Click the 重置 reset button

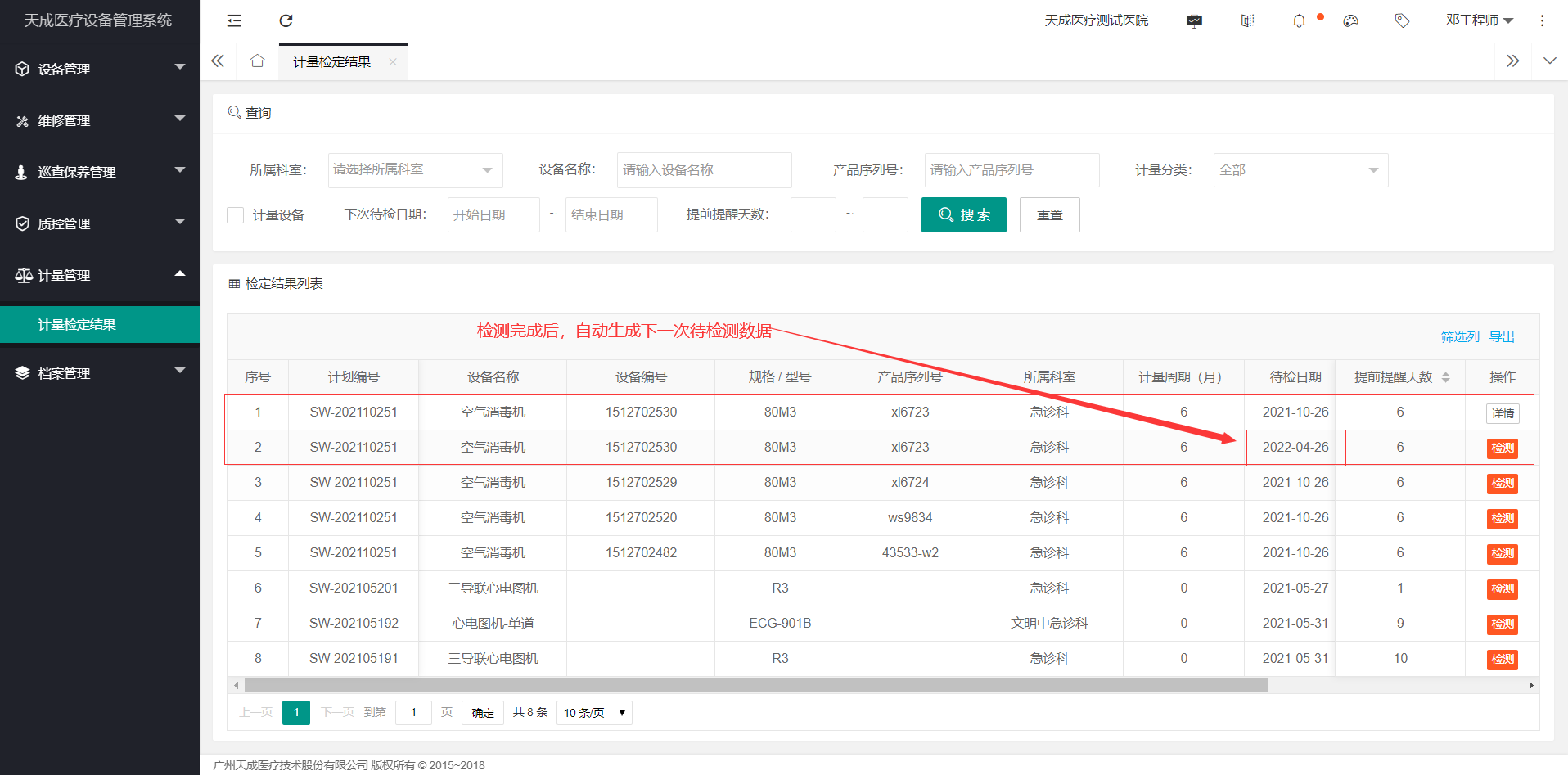[1050, 215]
